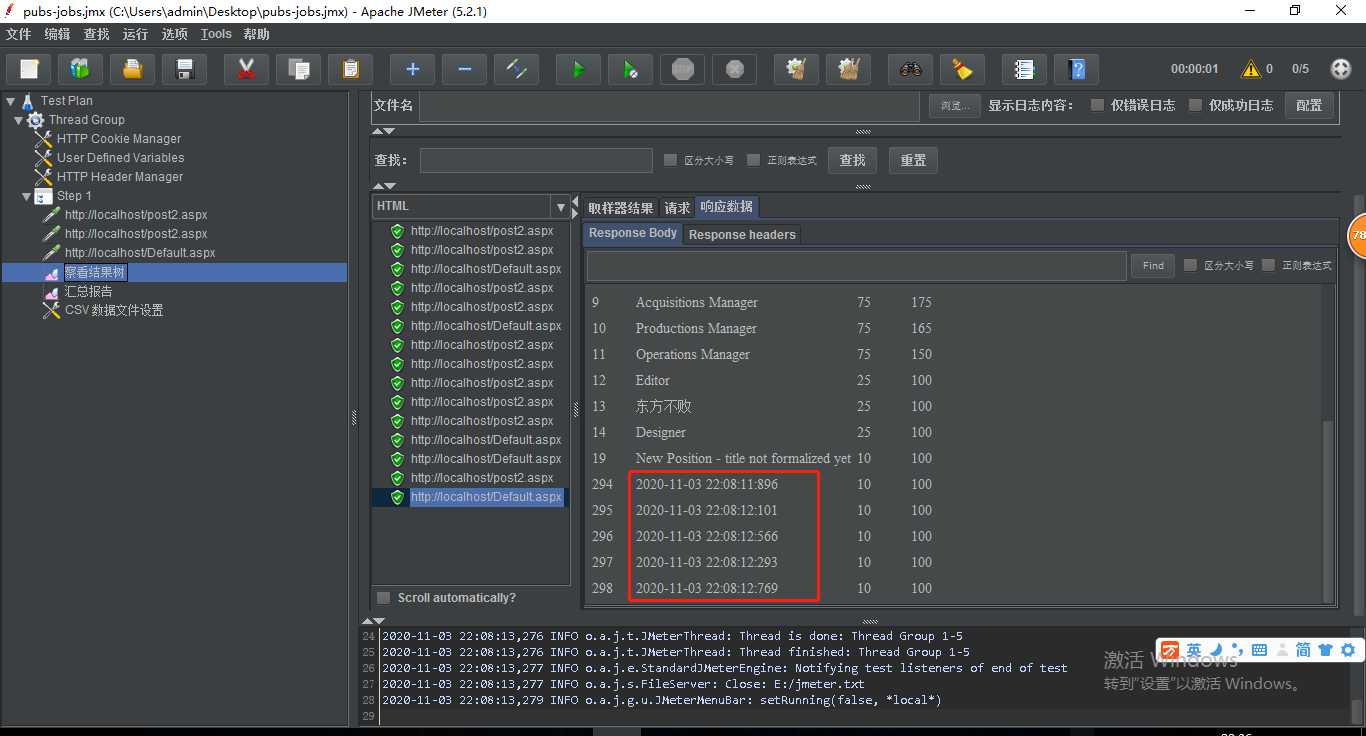This screenshot has height=736, width=1366.
Task: Click the 重置 reset button
Action: tap(913, 160)
